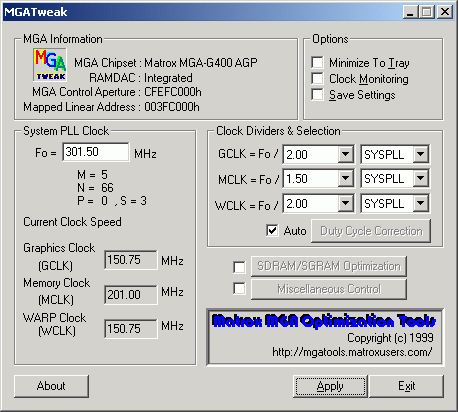This screenshot has width=458, height=412.
Task: Tick checkbox beside SDRAM/SGRAM Optimization
Action: 239,267
